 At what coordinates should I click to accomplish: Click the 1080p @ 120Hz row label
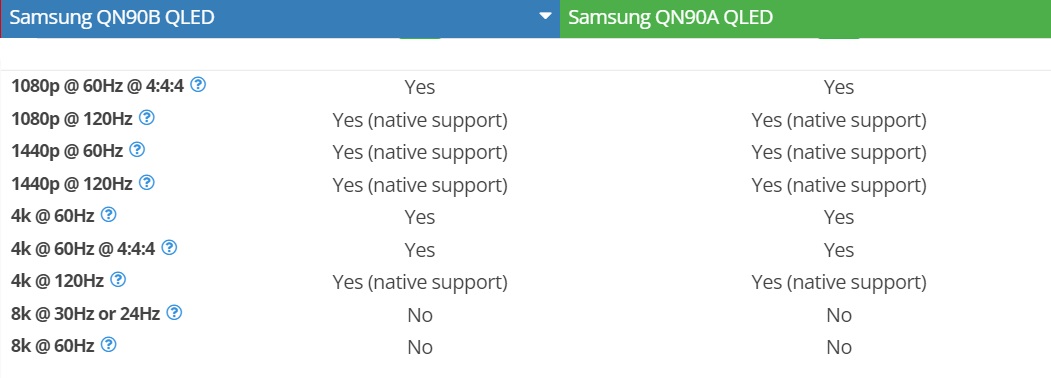[x=72, y=119]
